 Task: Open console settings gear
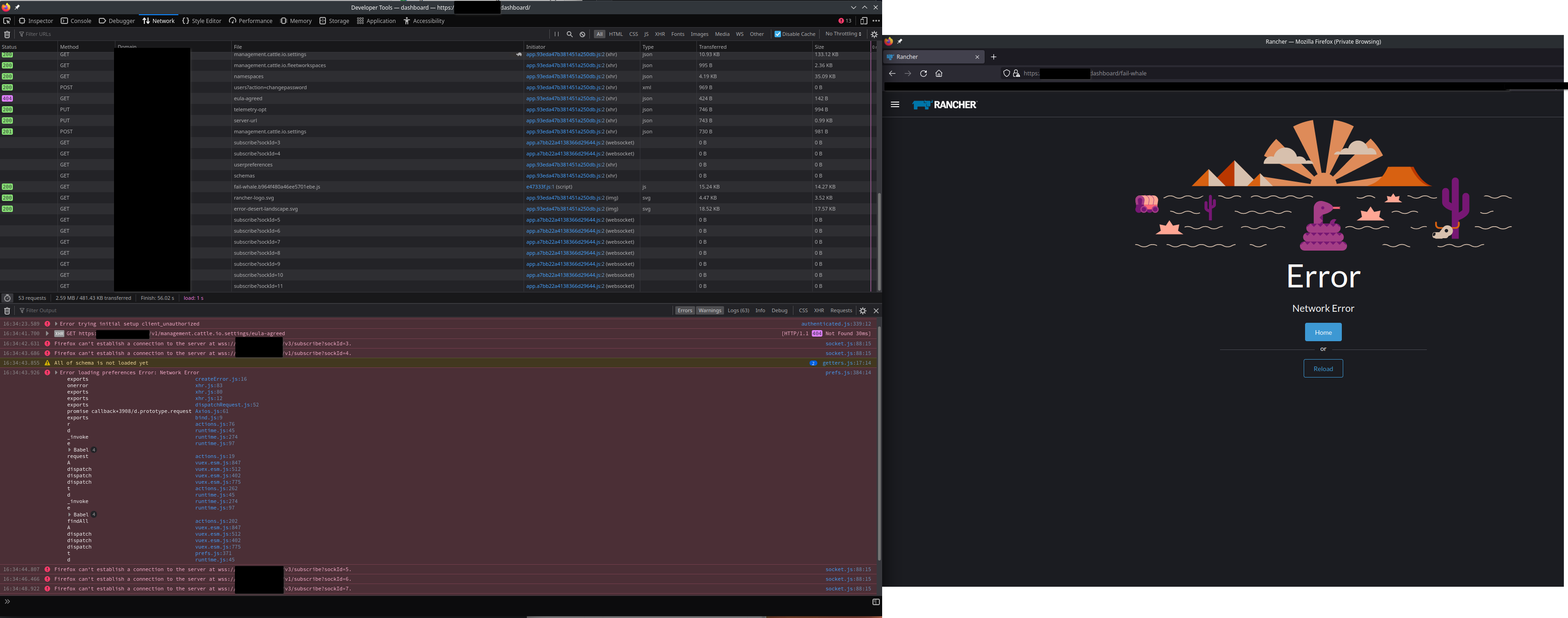point(862,310)
